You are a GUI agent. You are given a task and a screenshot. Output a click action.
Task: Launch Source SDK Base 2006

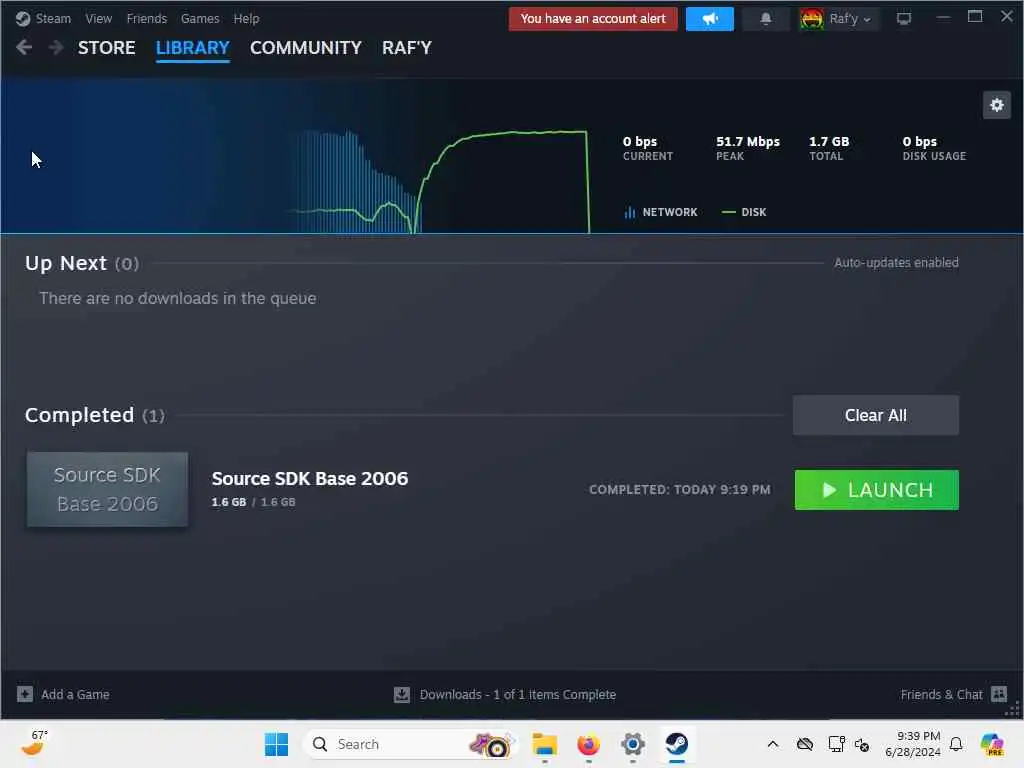pos(876,490)
